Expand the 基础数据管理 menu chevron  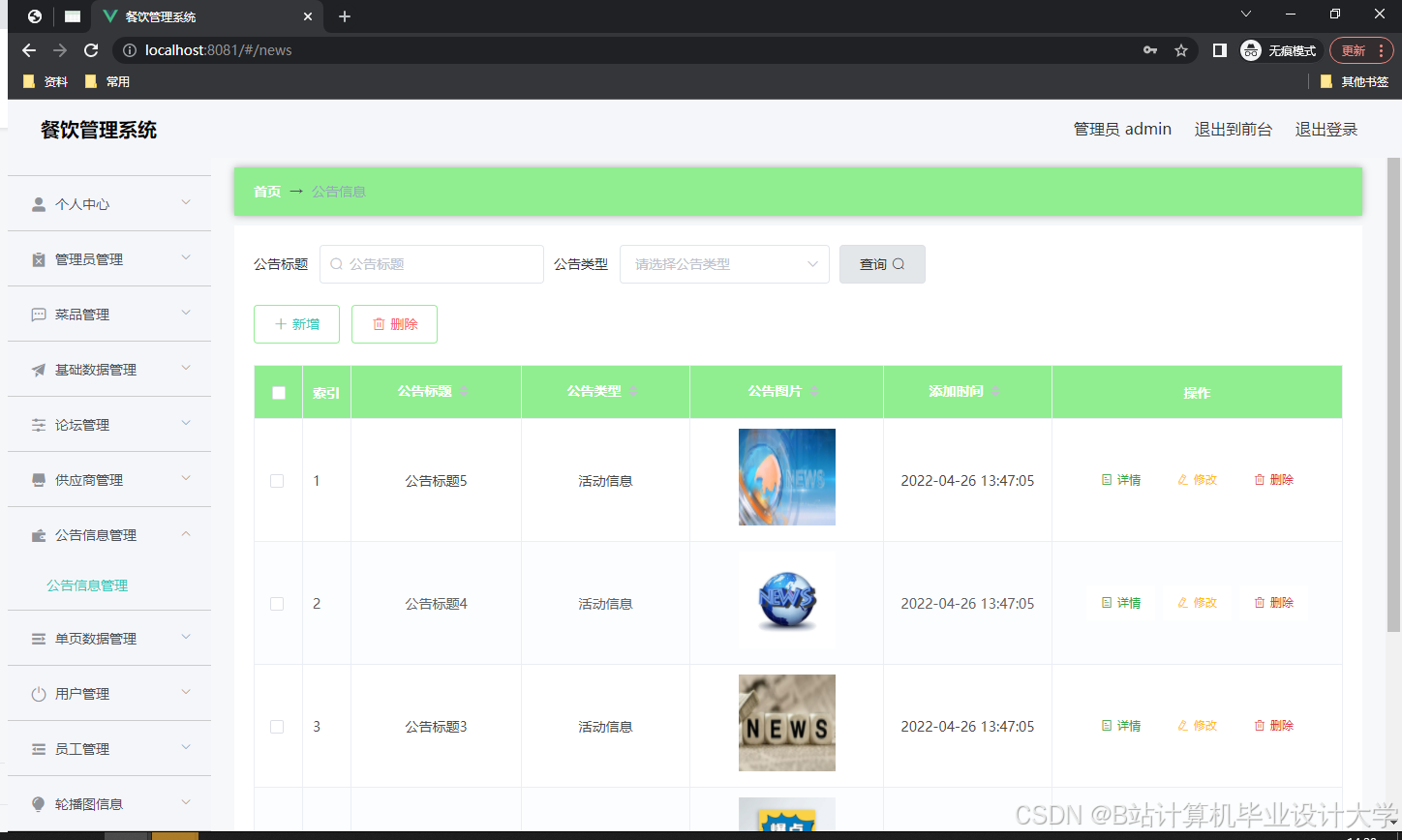(x=186, y=368)
